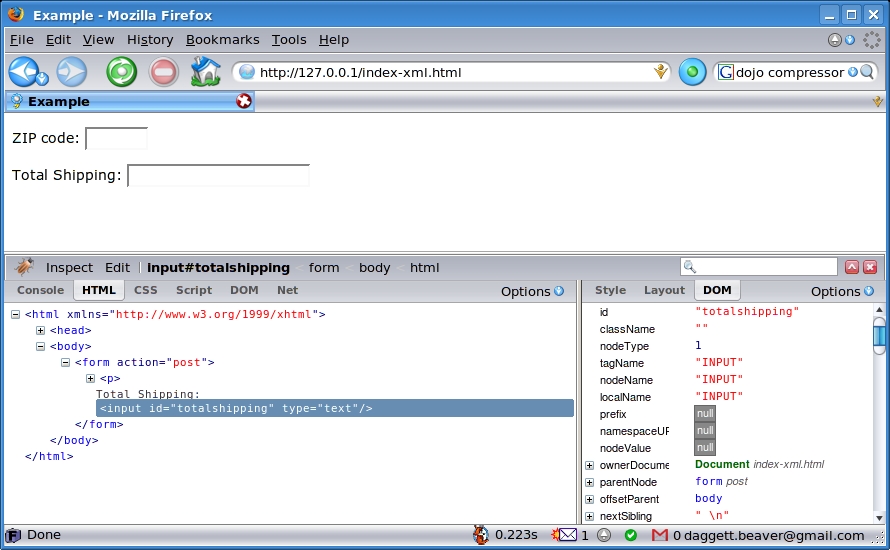Click the green Go button beside address bar
Viewport: 890px width, 550px height.
(x=692, y=72)
